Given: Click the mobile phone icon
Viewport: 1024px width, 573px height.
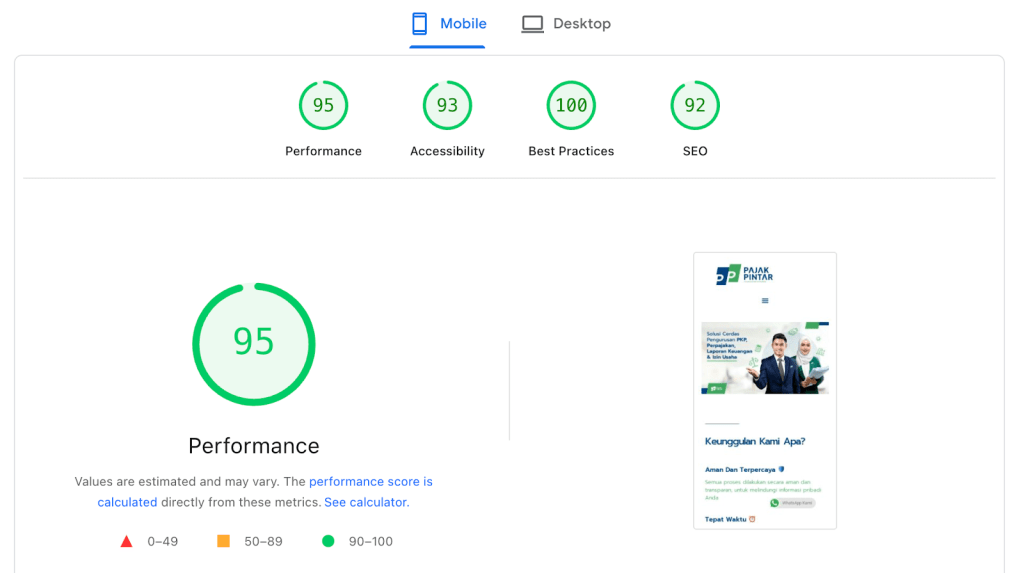Looking at the screenshot, I should (x=420, y=24).
